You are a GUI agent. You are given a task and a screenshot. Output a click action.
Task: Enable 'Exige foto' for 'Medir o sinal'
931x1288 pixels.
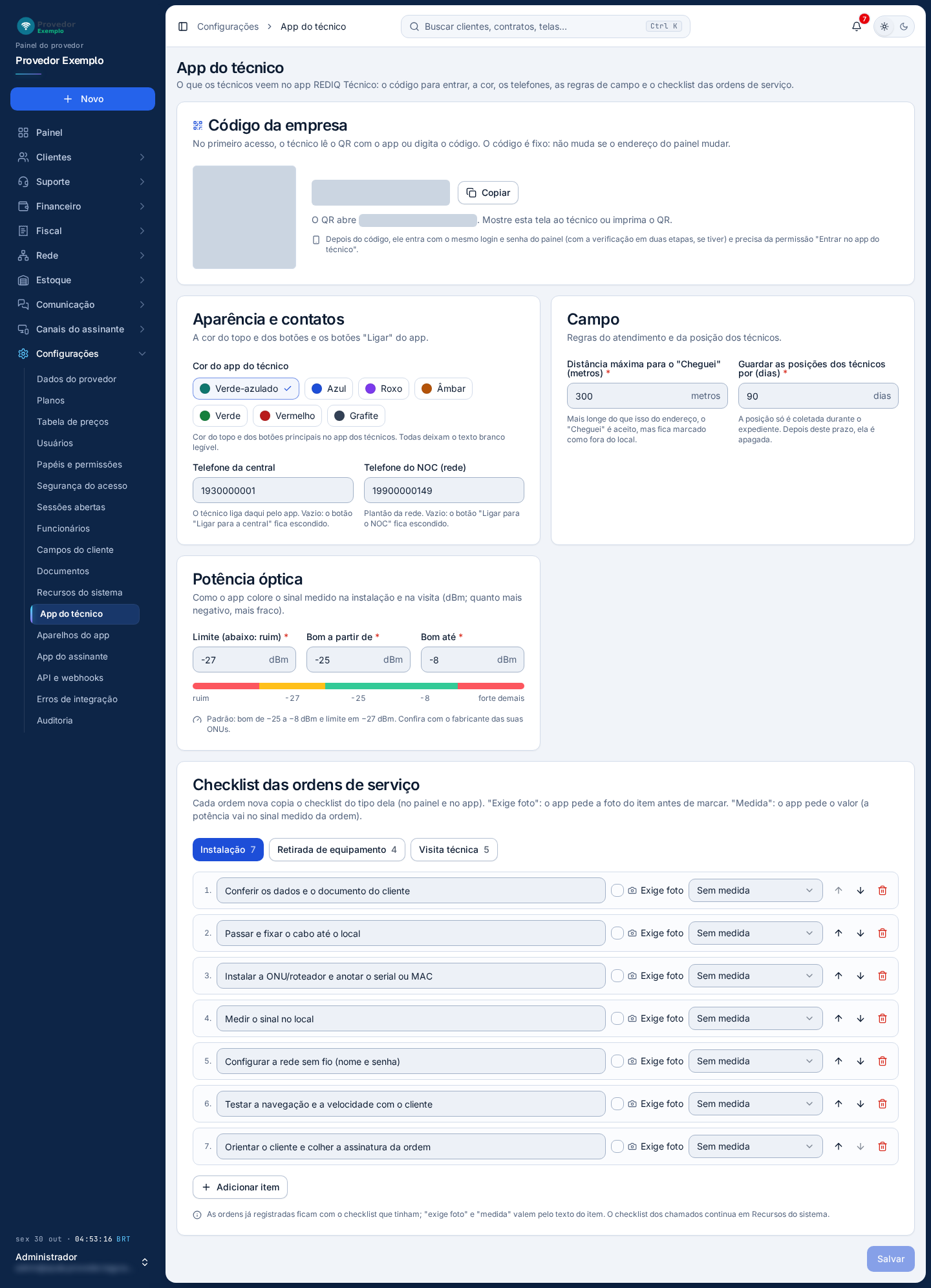[x=617, y=1018]
